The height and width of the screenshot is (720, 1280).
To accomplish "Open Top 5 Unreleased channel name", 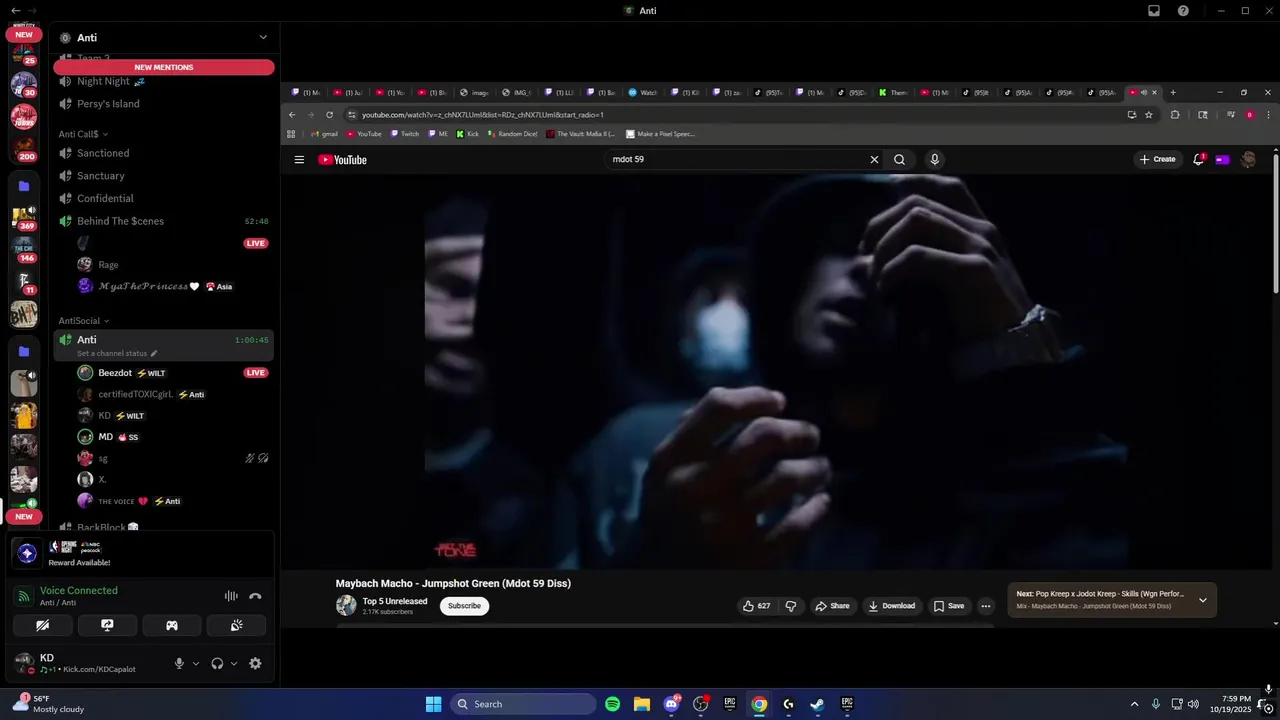I will (x=395, y=601).
